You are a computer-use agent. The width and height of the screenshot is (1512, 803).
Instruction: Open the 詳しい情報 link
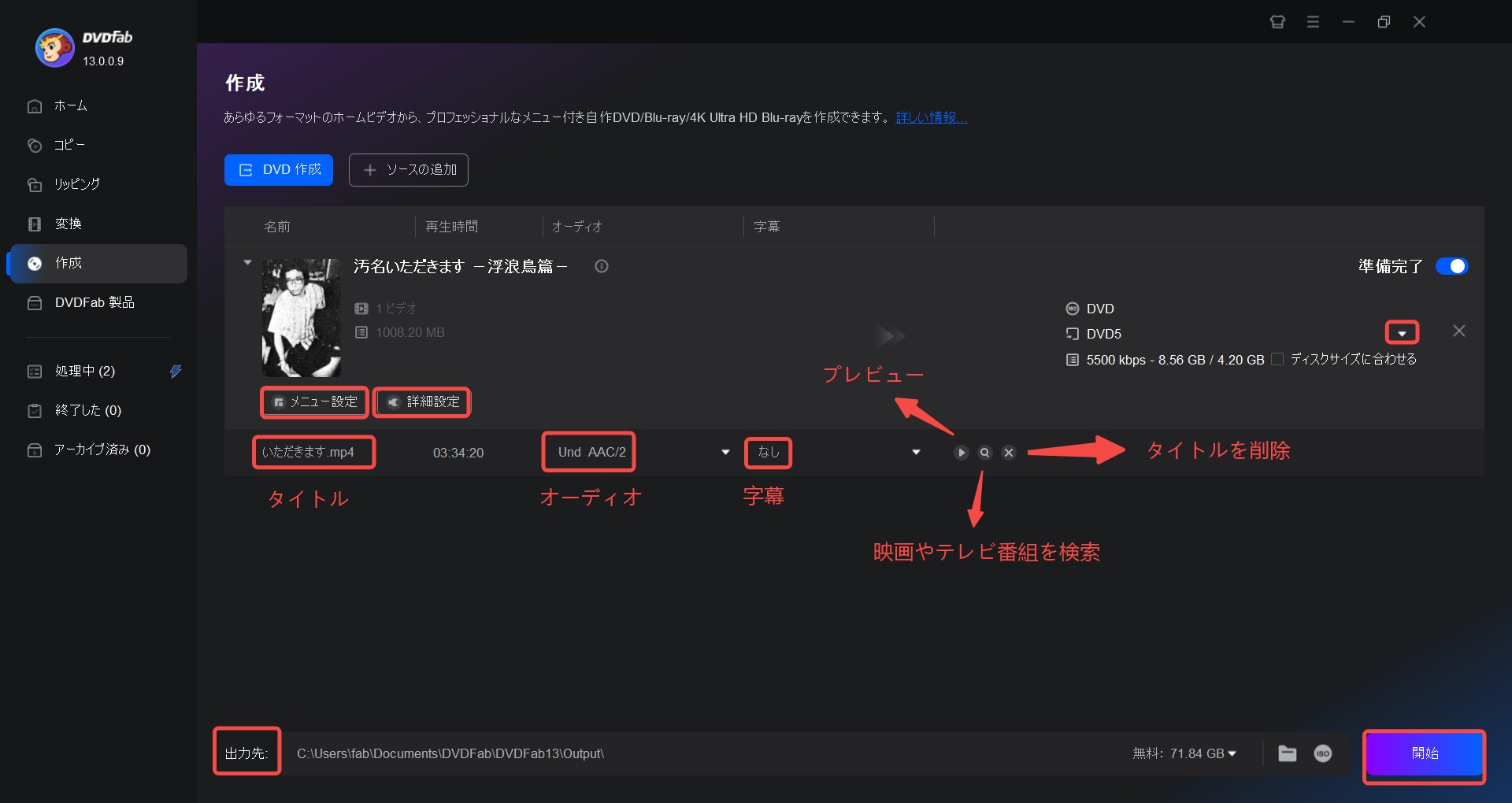coord(932,117)
